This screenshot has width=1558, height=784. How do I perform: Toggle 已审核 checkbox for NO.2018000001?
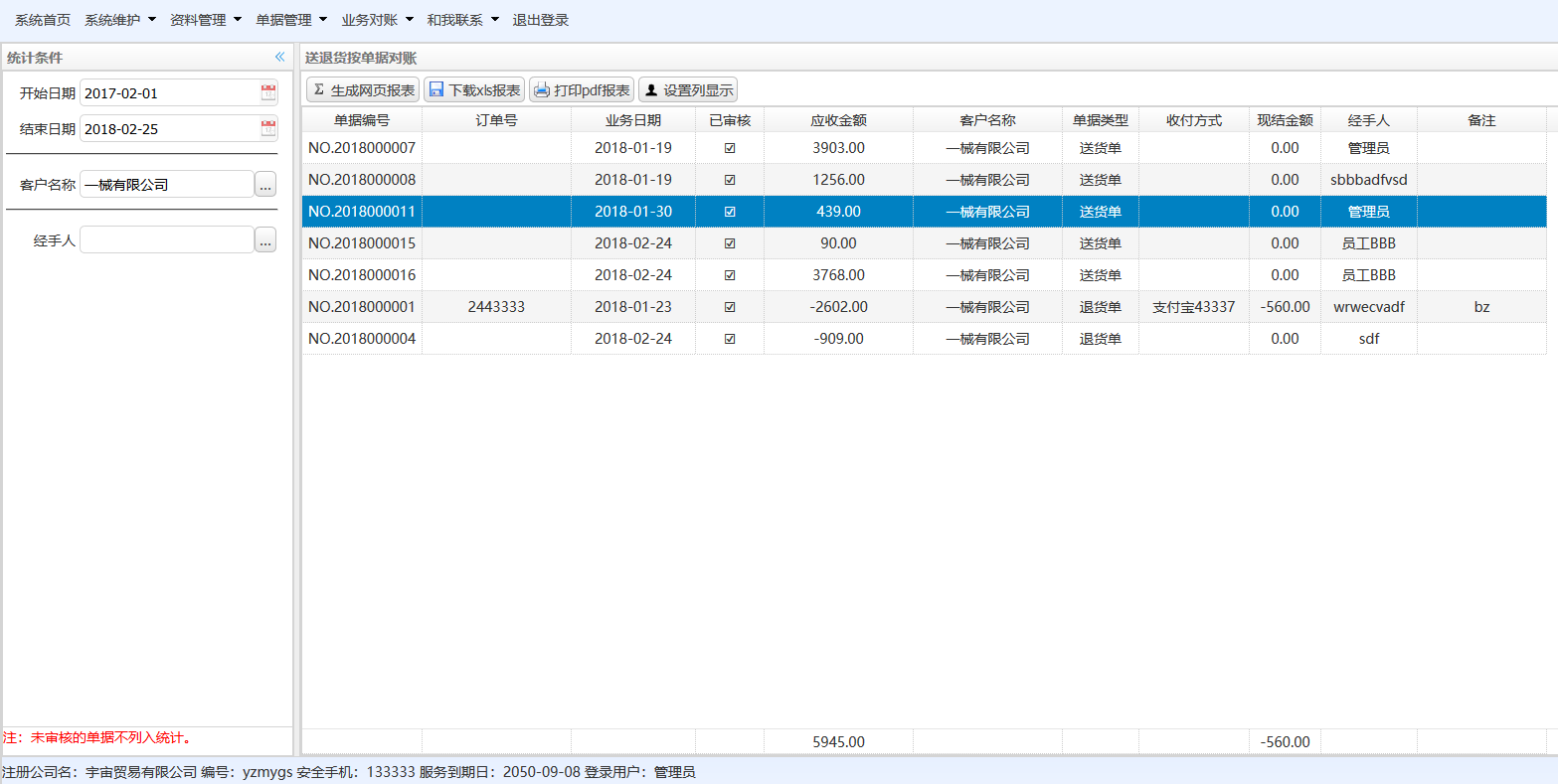click(730, 307)
